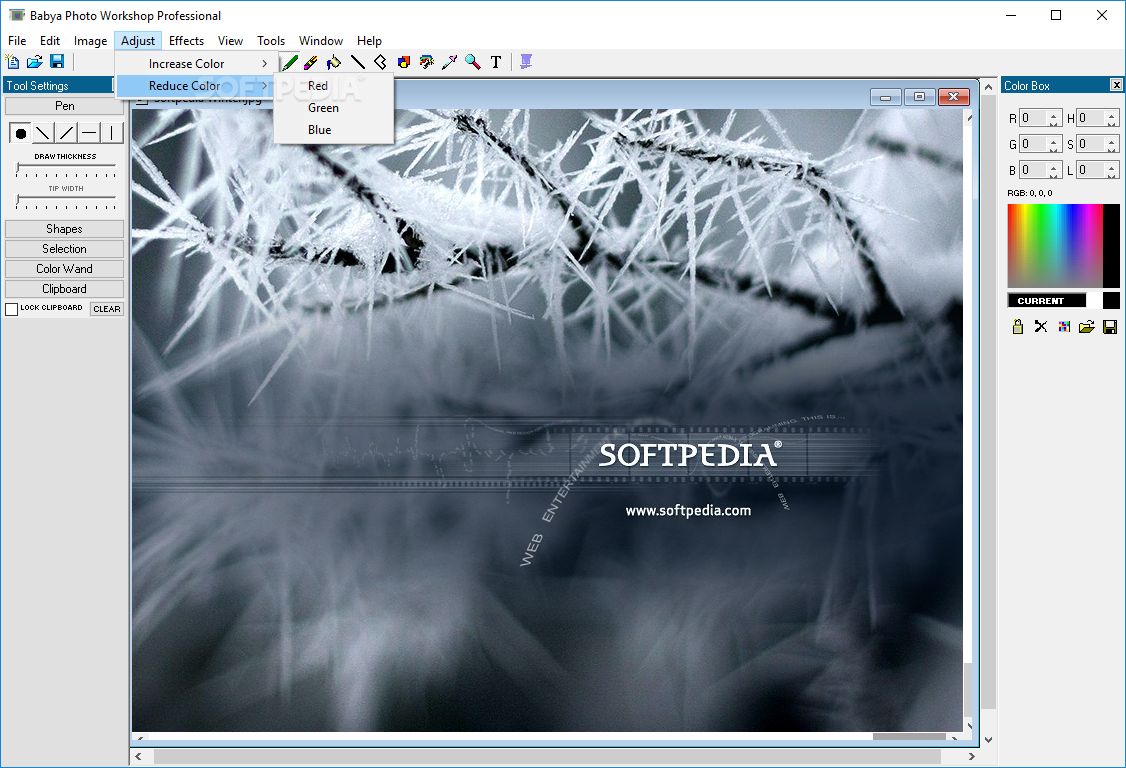Image resolution: width=1126 pixels, height=768 pixels.
Task: Adjust the Draw Thickness slider
Action: [x=66, y=170]
